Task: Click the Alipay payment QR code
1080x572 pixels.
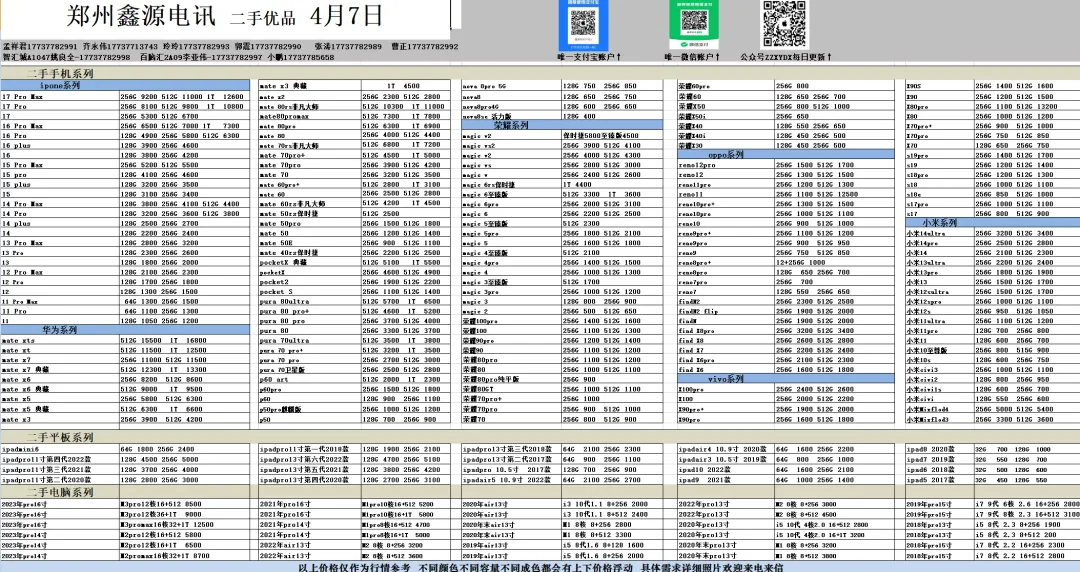Action: coord(583,24)
